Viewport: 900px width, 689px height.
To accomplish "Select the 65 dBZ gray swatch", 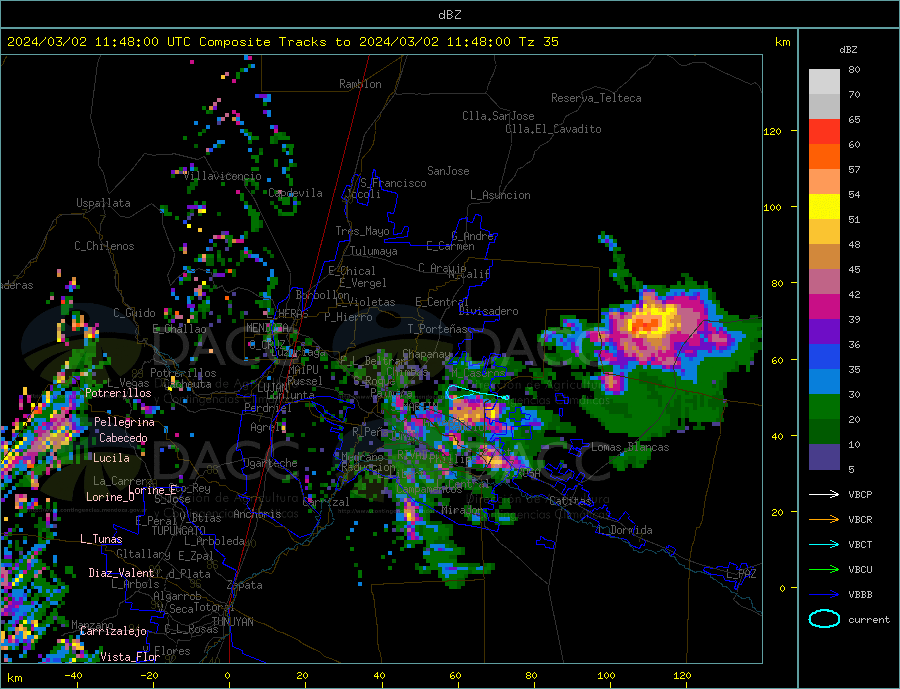I will (824, 107).
